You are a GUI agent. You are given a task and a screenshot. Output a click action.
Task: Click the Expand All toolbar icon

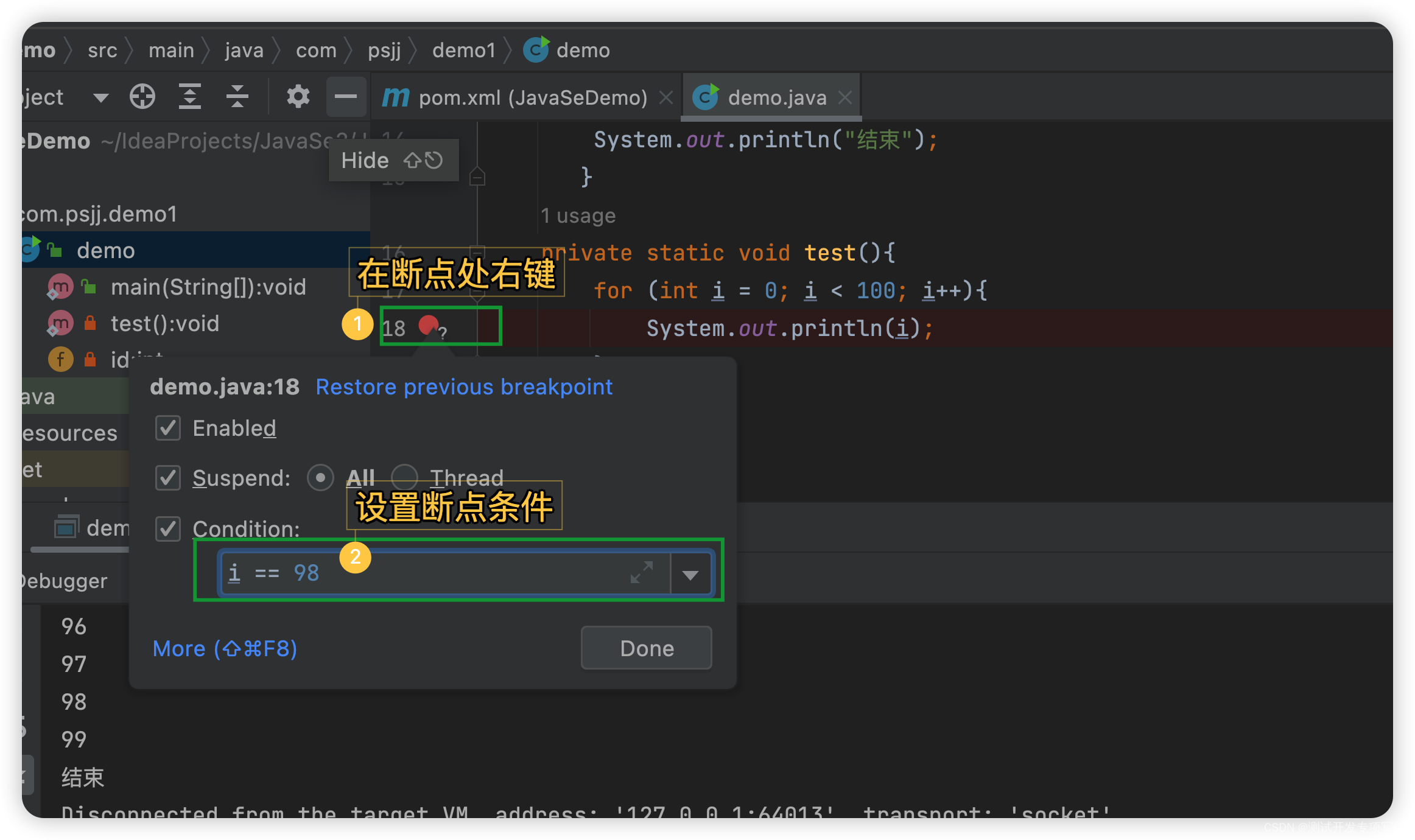[x=189, y=97]
